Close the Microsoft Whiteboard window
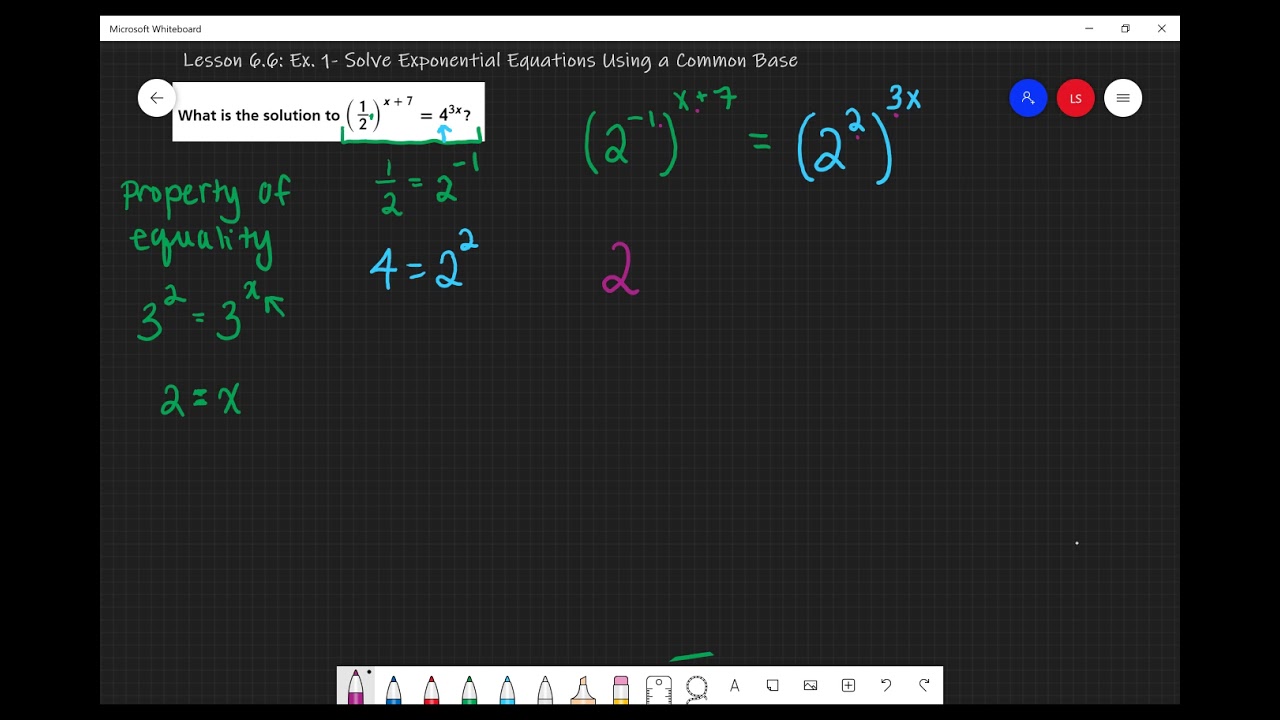 tap(1161, 29)
